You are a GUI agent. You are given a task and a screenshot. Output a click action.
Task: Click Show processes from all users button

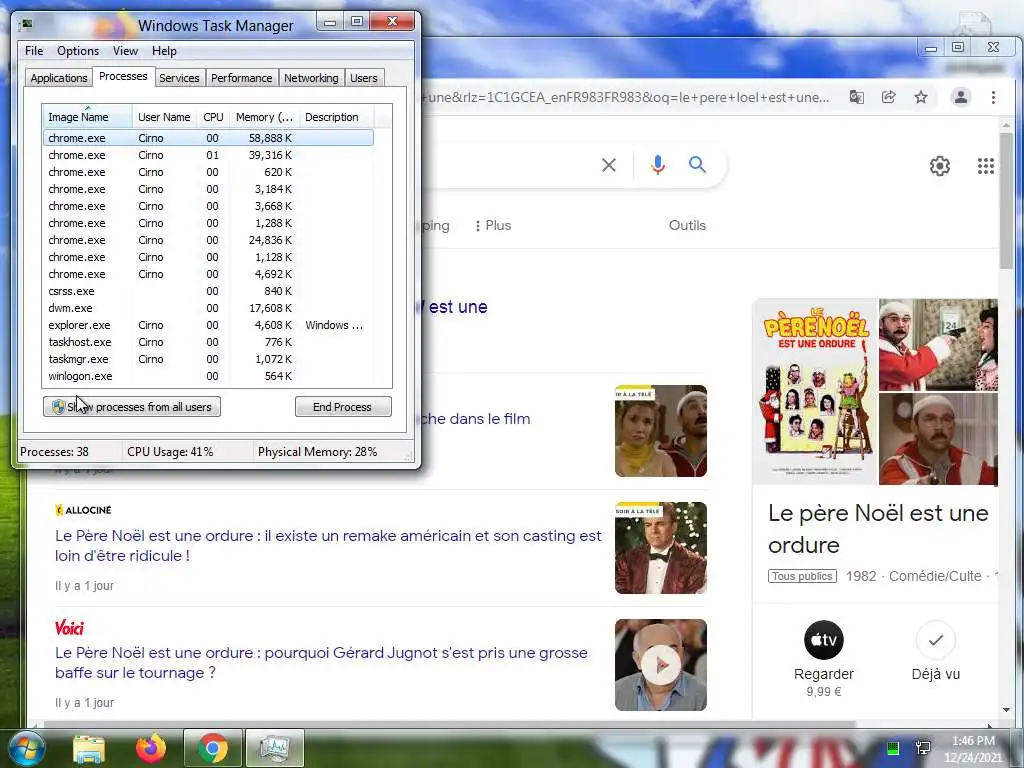tap(132, 407)
